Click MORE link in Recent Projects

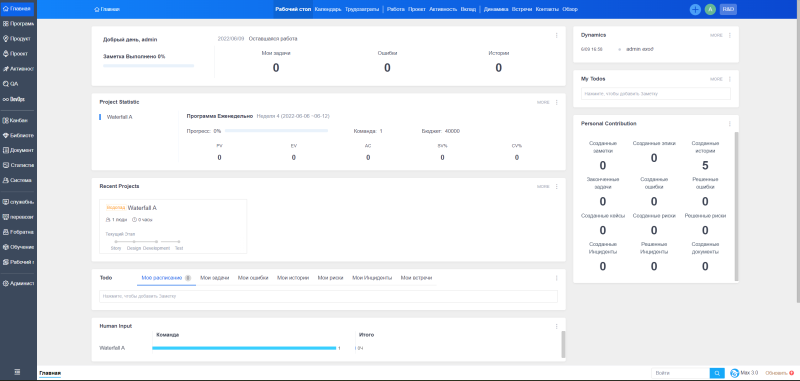[x=543, y=187]
